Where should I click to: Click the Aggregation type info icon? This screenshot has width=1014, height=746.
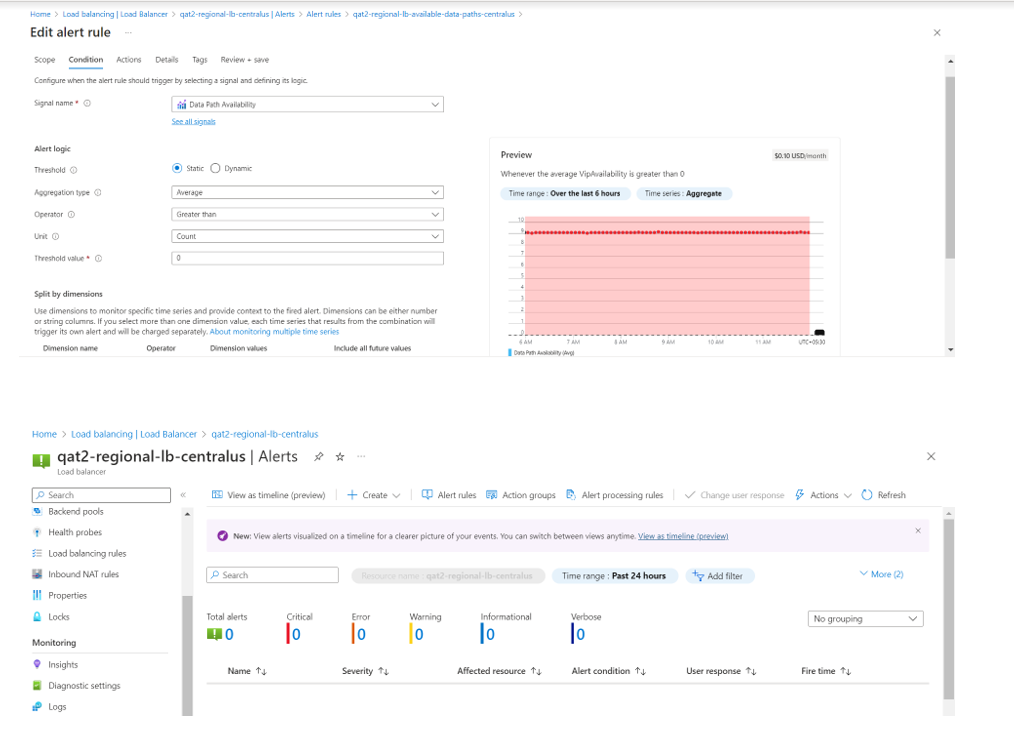pos(98,192)
